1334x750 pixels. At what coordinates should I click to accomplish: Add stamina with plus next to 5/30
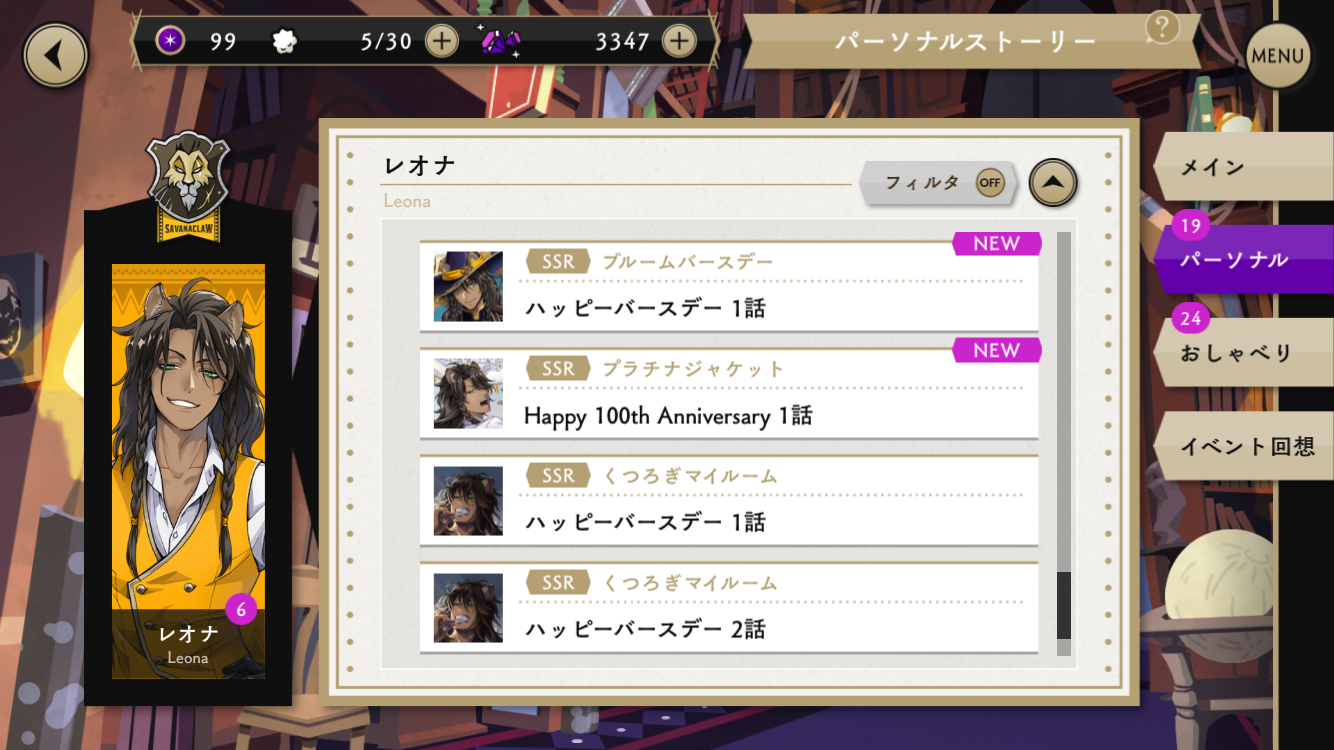click(441, 41)
